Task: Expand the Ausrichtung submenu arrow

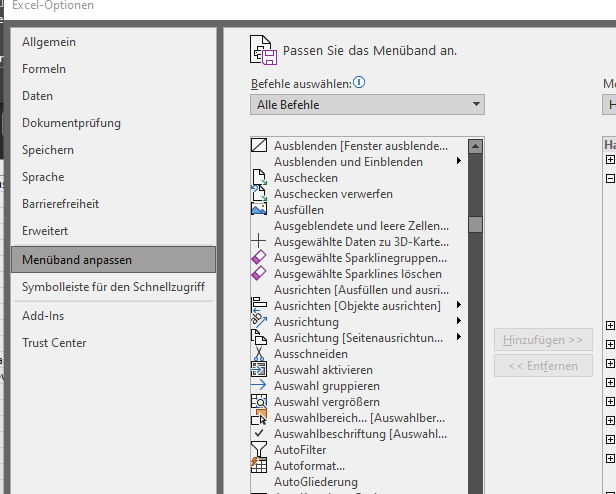Action: click(x=458, y=321)
